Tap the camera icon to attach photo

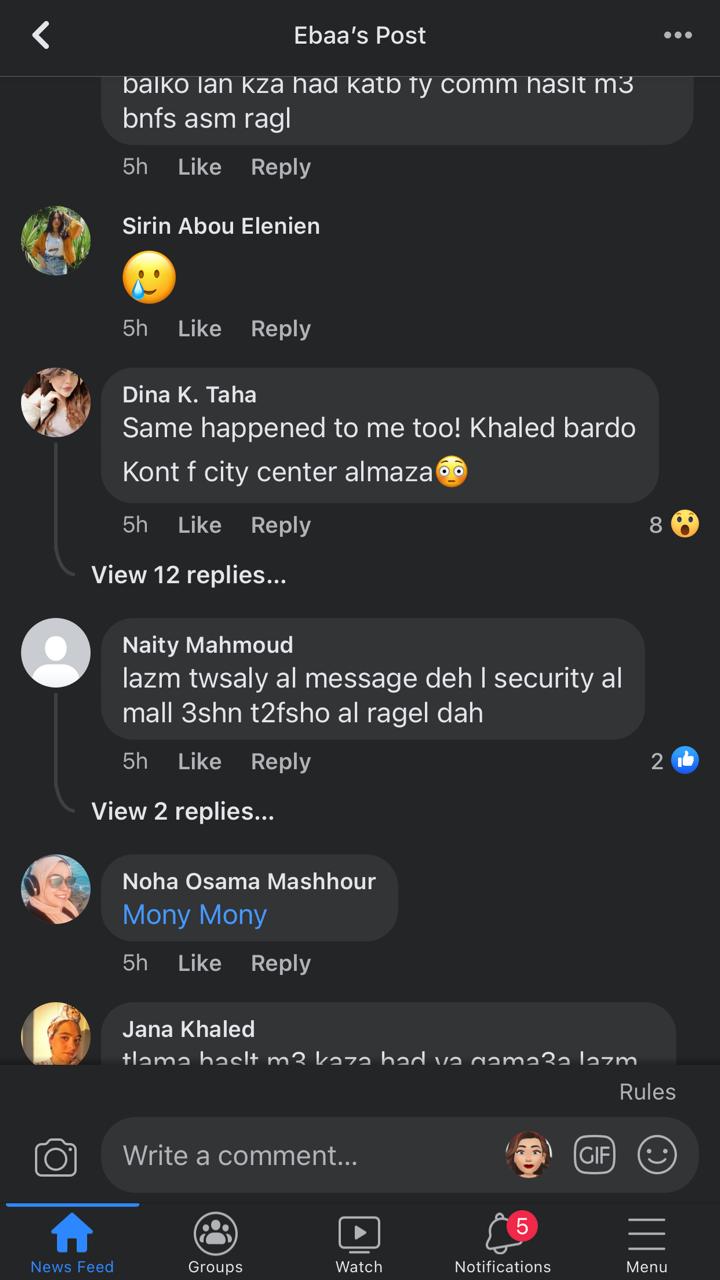pyautogui.click(x=56, y=1157)
